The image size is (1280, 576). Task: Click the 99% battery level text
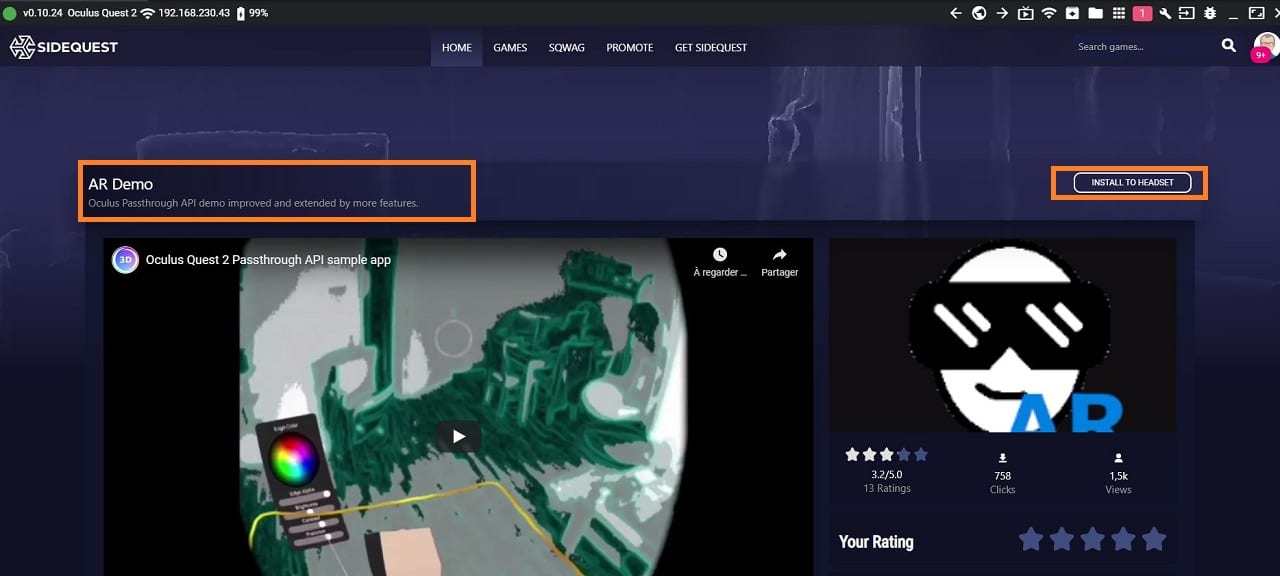pos(258,13)
